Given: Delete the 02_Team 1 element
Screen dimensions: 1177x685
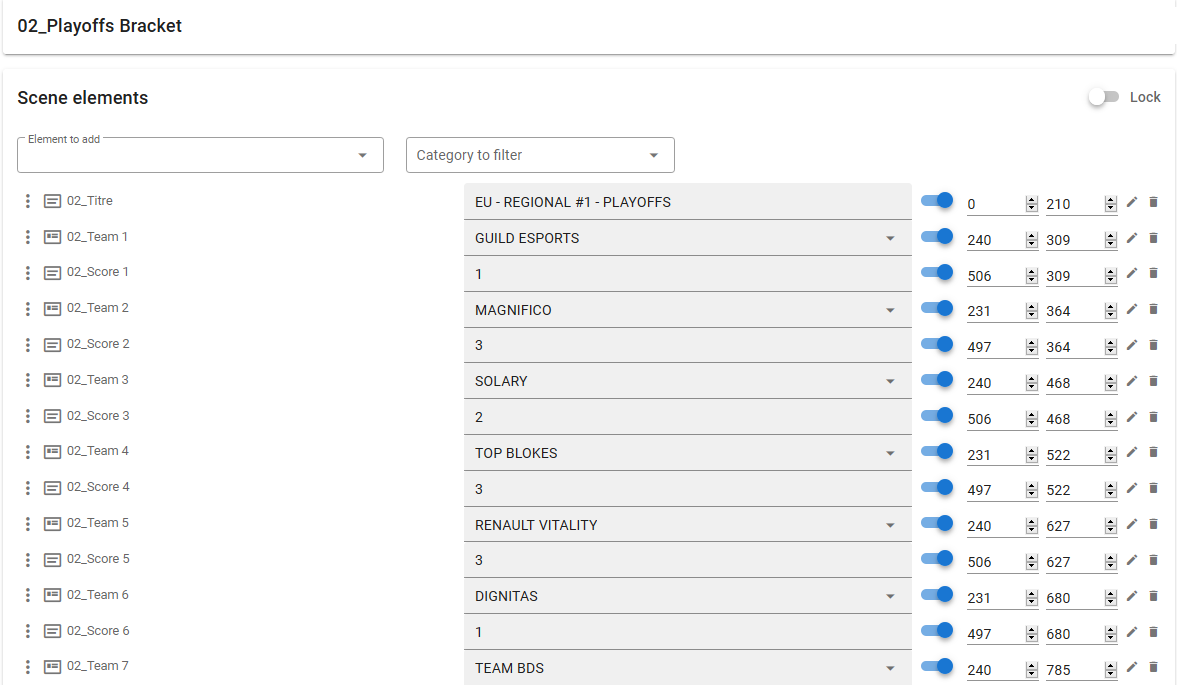Looking at the screenshot, I should pos(1153,238).
